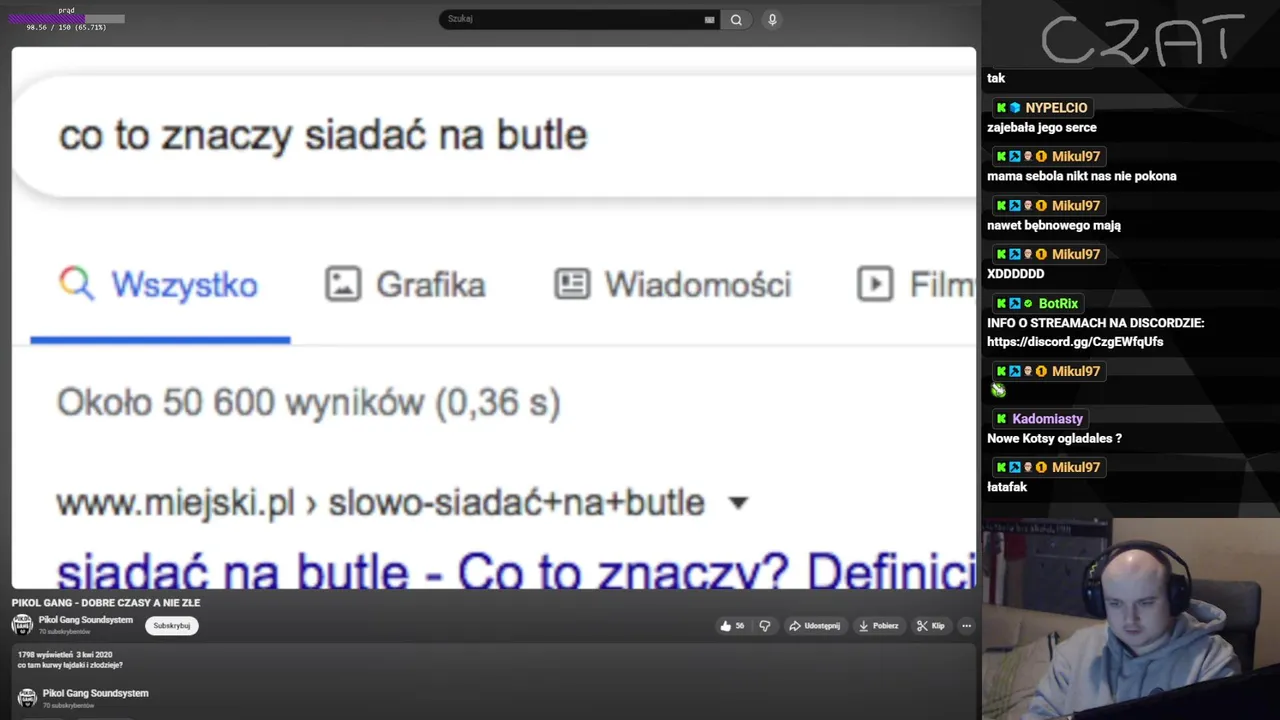The width and height of the screenshot is (1280, 720).
Task: Open the discord.gg link in chat
Action: point(1075,342)
